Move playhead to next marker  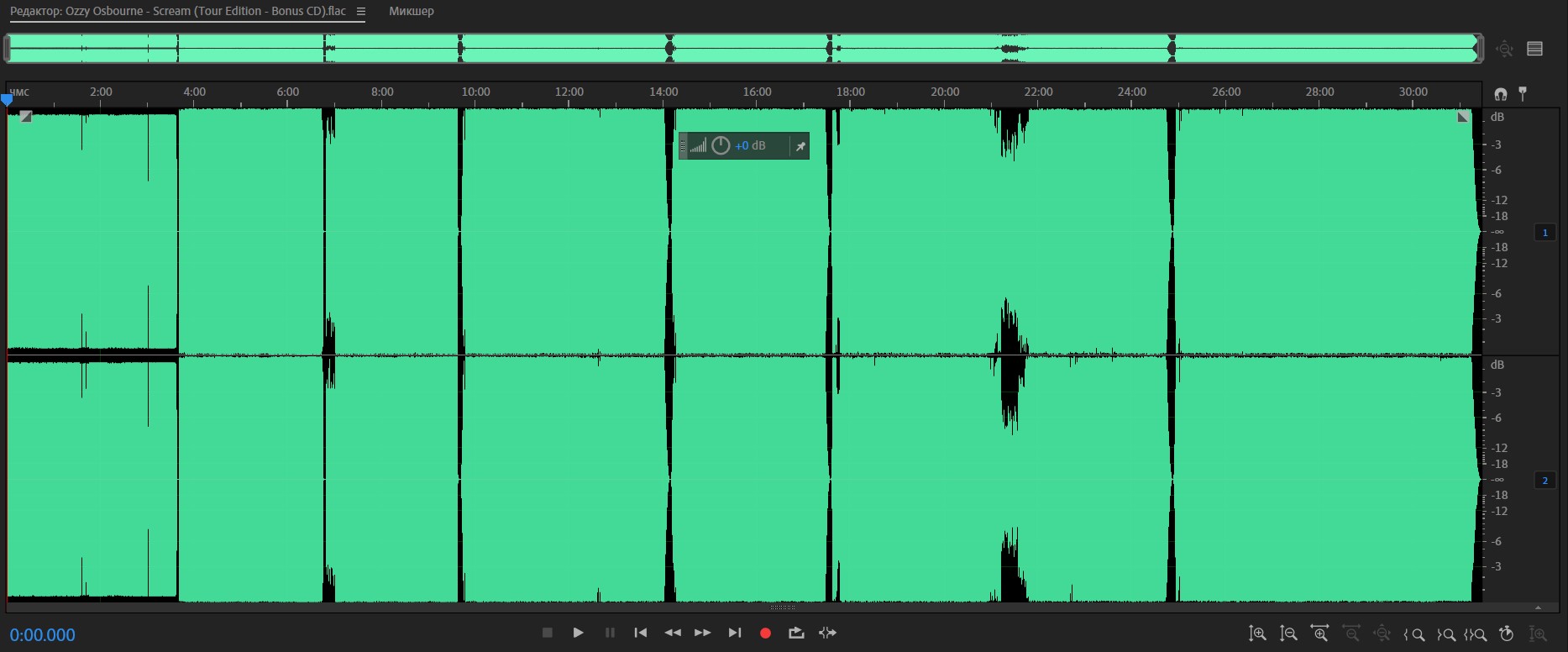click(735, 633)
